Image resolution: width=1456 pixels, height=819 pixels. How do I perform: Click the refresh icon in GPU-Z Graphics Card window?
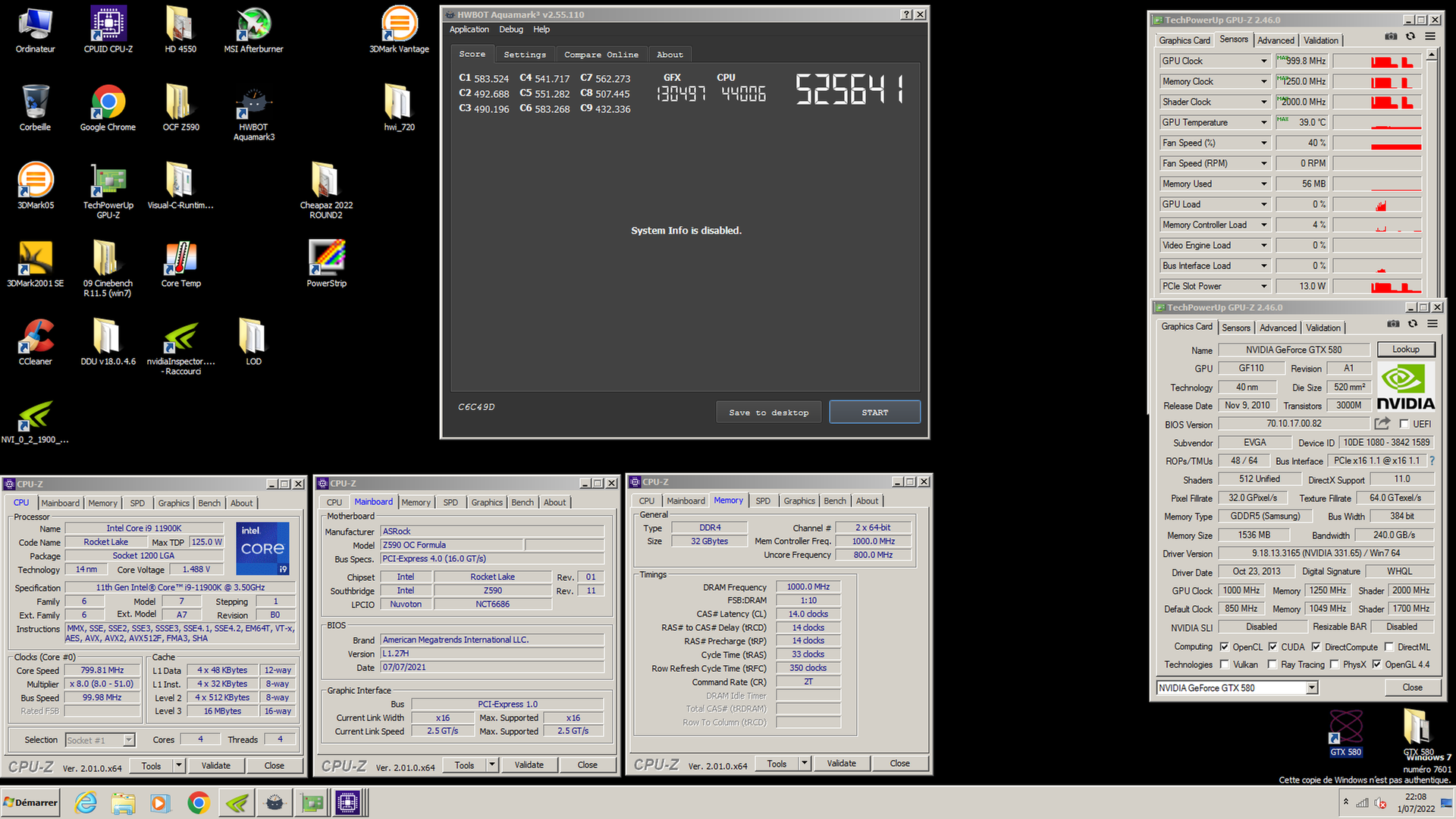click(x=1413, y=324)
